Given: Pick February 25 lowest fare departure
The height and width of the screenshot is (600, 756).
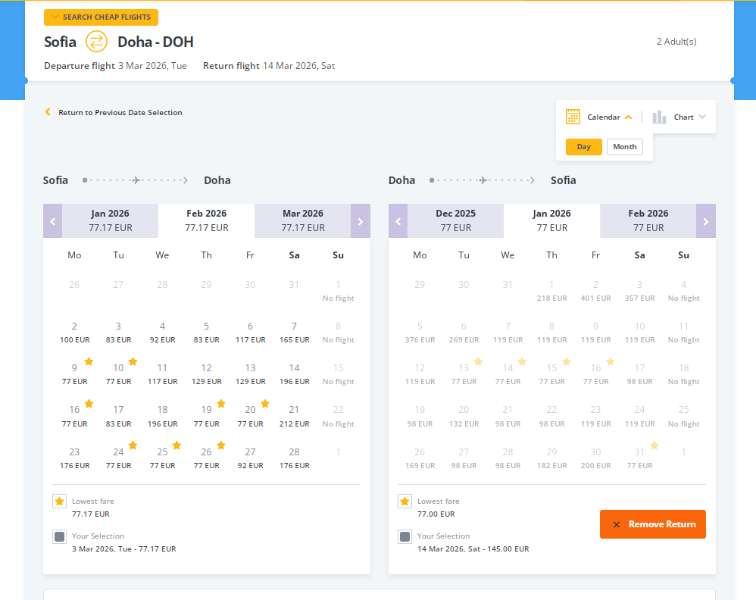Looking at the screenshot, I should [x=162, y=458].
